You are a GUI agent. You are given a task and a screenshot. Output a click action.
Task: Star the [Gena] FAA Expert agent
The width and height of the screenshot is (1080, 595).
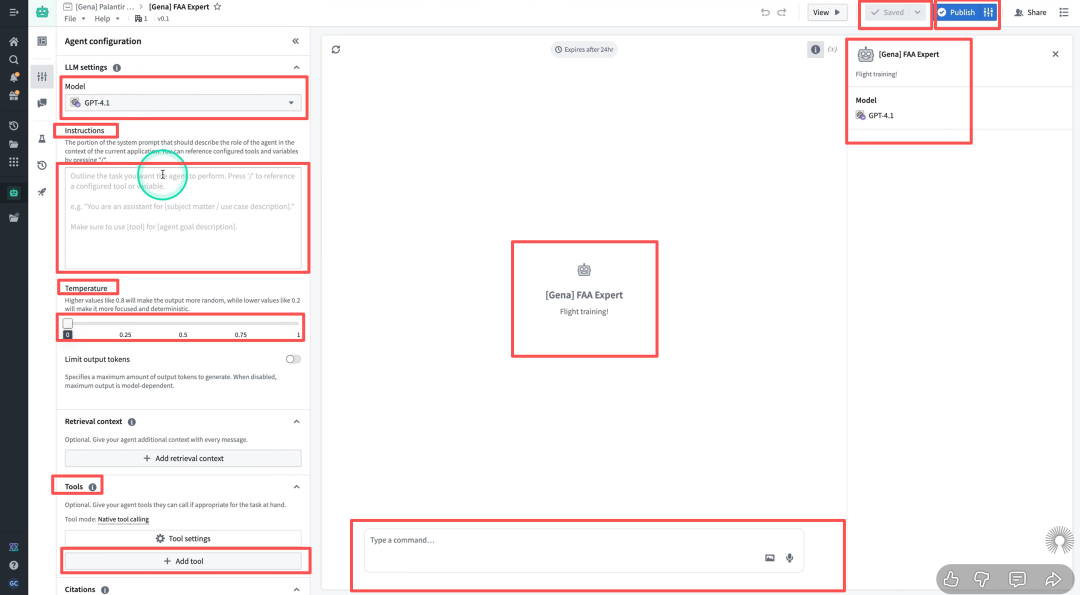[218, 7]
